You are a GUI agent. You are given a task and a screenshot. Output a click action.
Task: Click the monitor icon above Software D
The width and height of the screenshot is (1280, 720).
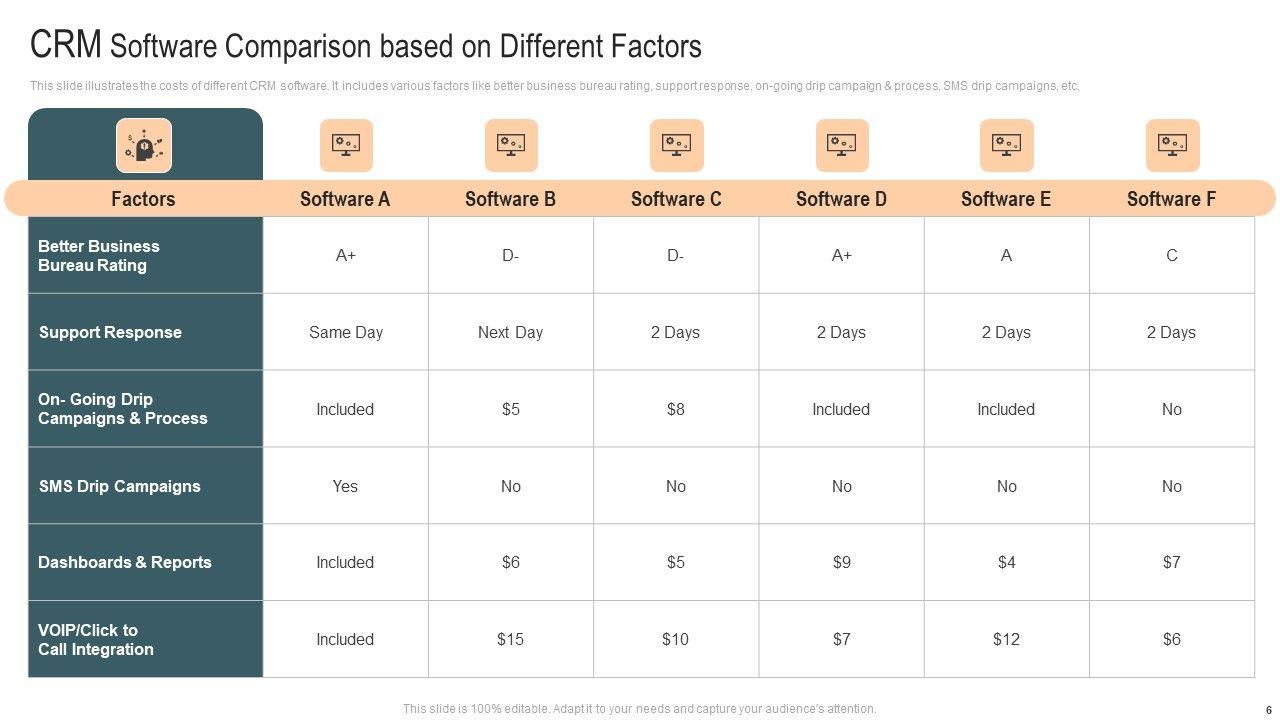pyautogui.click(x=842, y=146)
